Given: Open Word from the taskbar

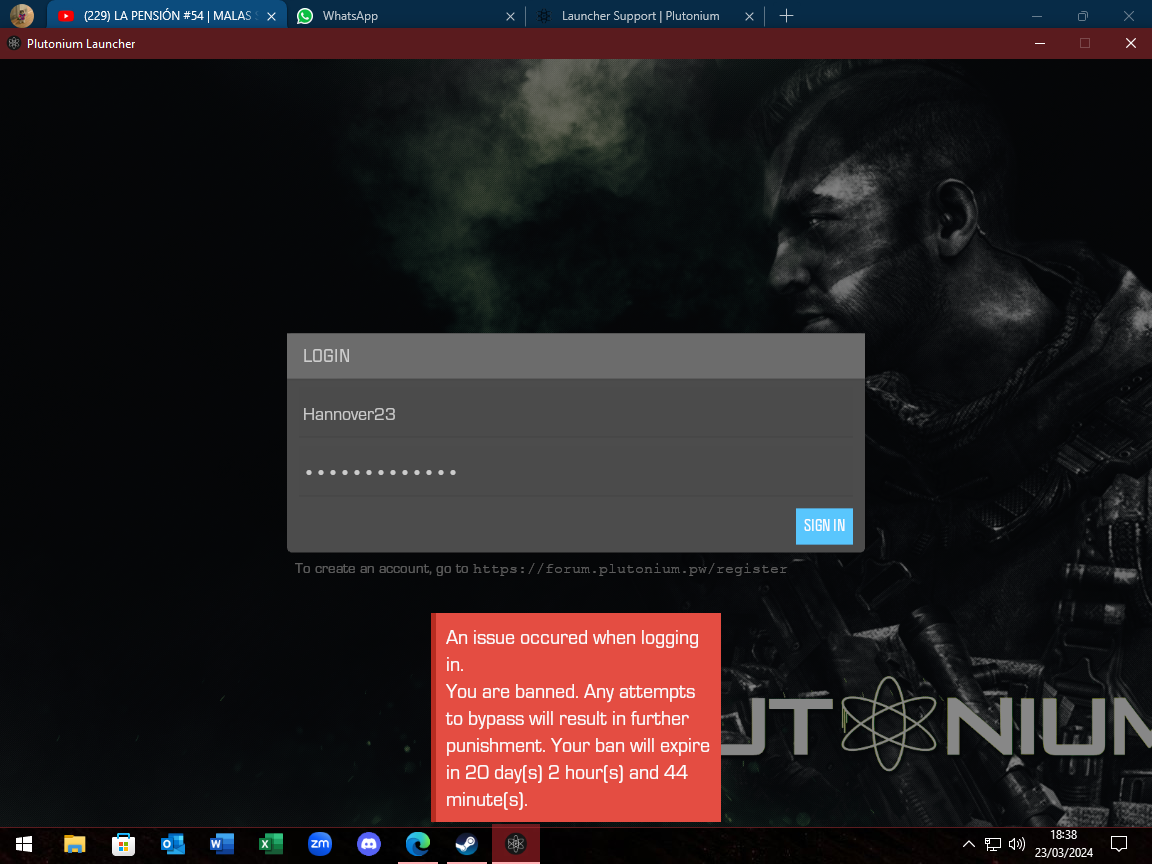Looking at the screenshot, I should tap(222, 844).
